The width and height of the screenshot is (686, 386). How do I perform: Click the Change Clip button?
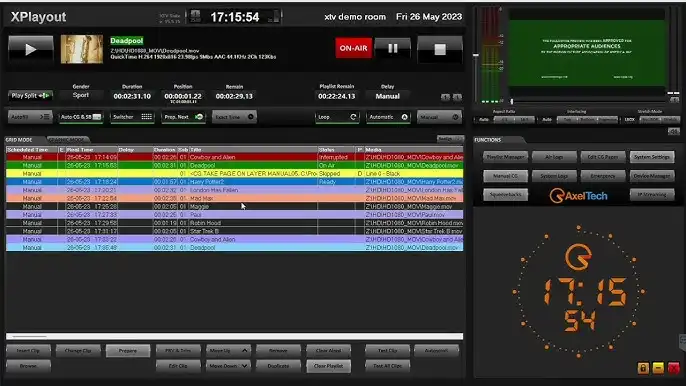click(x=78, y=351)
